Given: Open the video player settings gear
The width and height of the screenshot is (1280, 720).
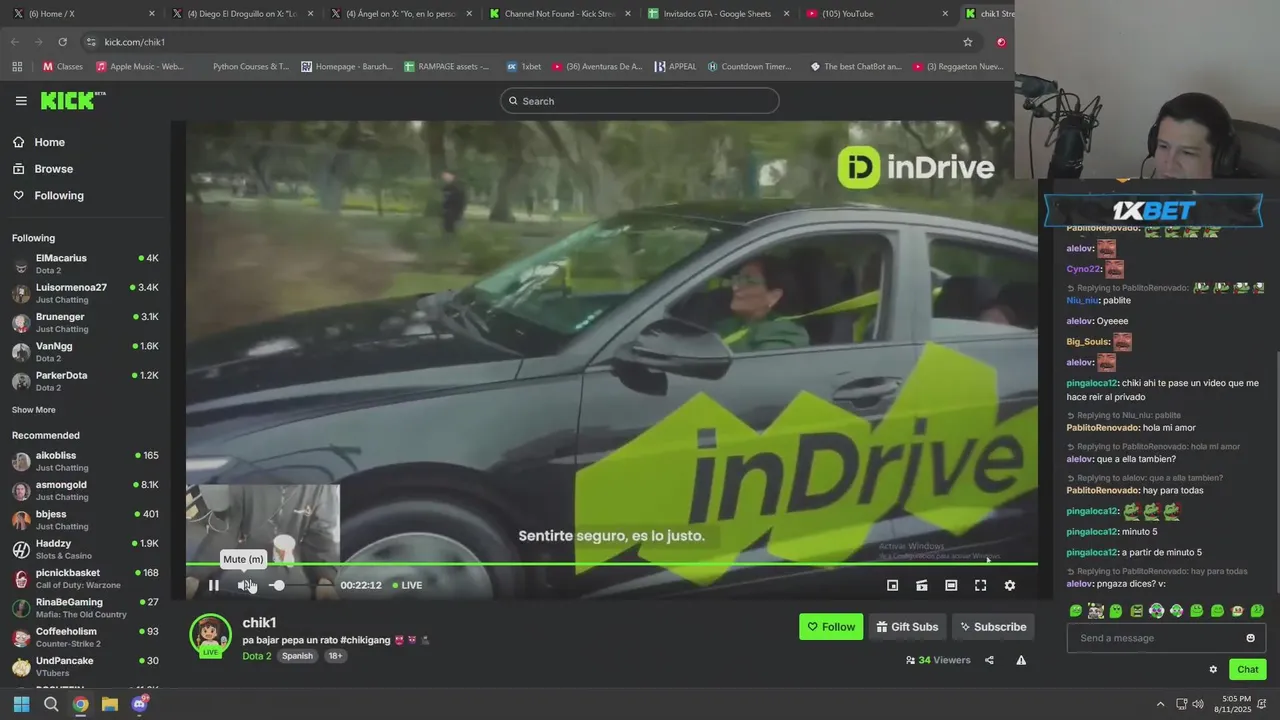Looking at the screenshot, I should click(x=1010, y=585).
